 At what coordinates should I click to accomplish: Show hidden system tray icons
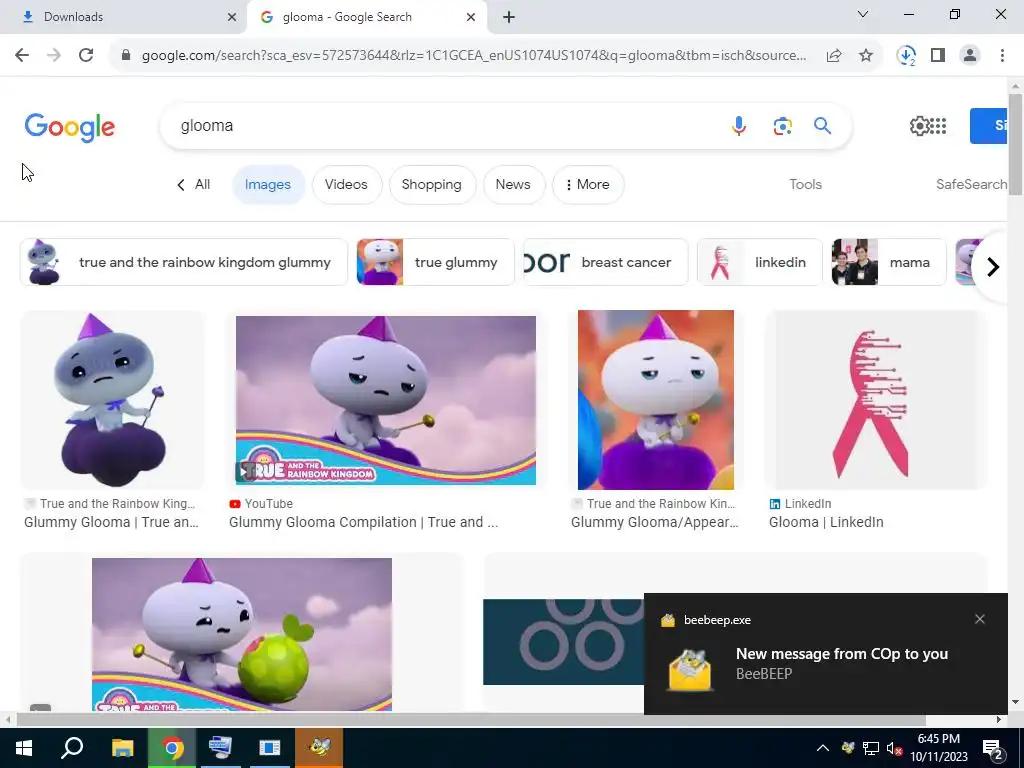click(x=822, y=748)
